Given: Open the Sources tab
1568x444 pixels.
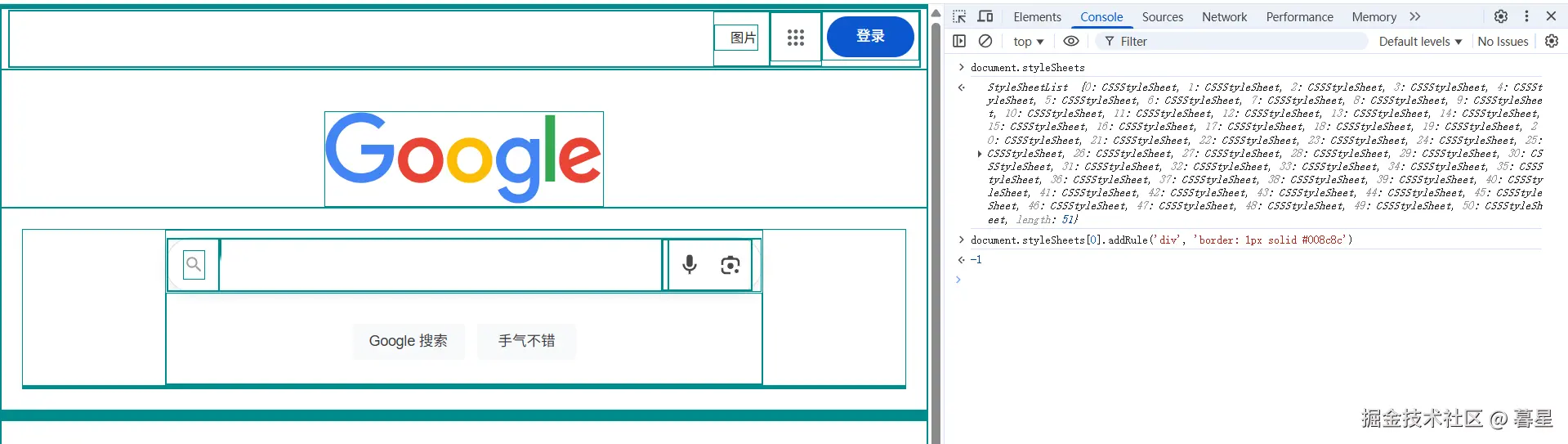Looking at the screenshot, I should point(1163,17).
